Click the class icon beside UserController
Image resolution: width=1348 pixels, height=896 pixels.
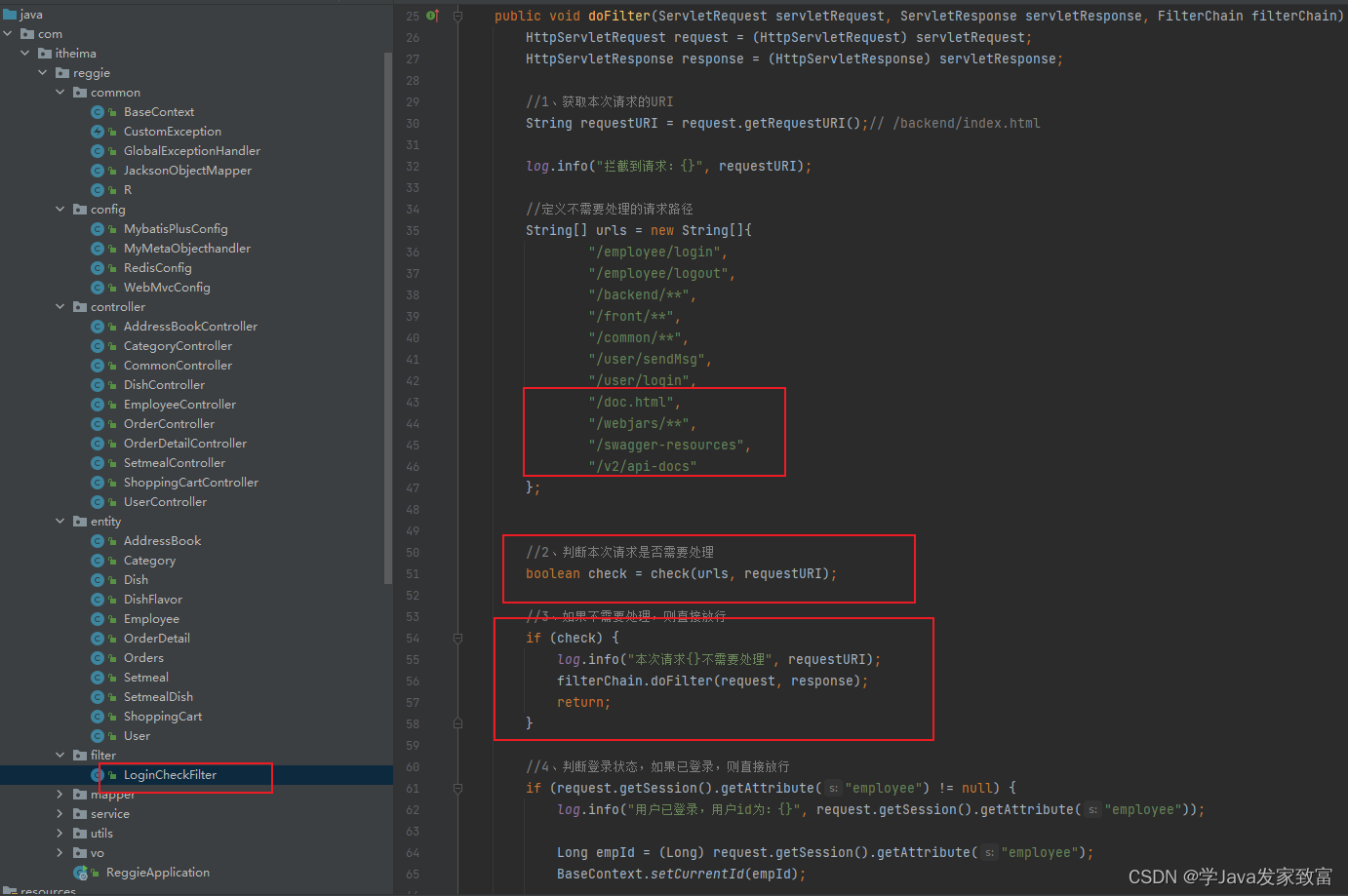coord(98,502)
